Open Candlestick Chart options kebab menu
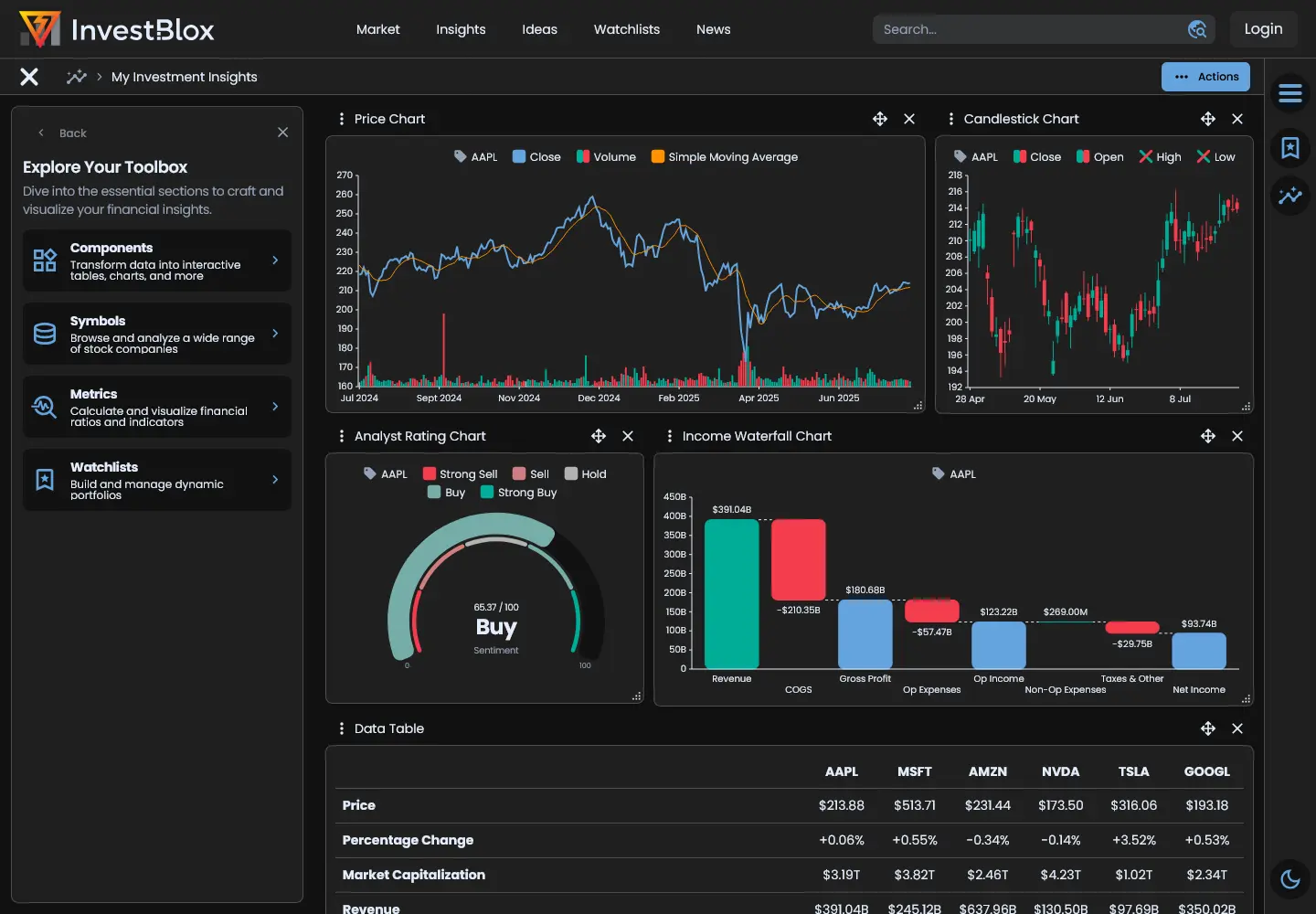This screenshot has width=1316, height=914. (951, 119)
